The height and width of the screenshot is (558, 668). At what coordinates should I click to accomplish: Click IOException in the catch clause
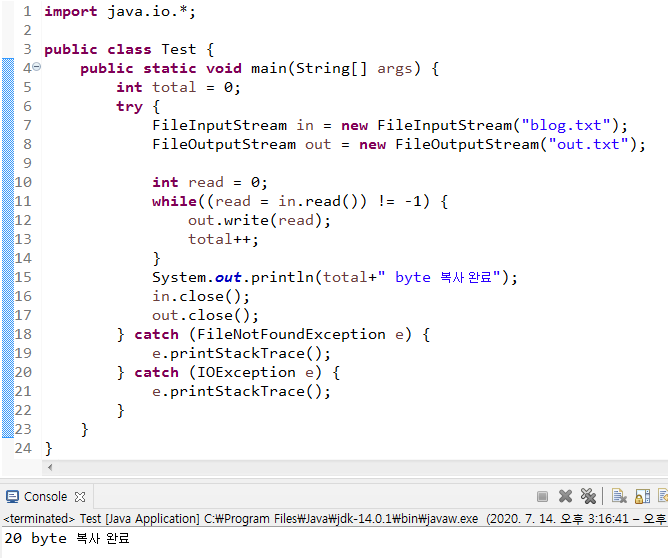246,373
